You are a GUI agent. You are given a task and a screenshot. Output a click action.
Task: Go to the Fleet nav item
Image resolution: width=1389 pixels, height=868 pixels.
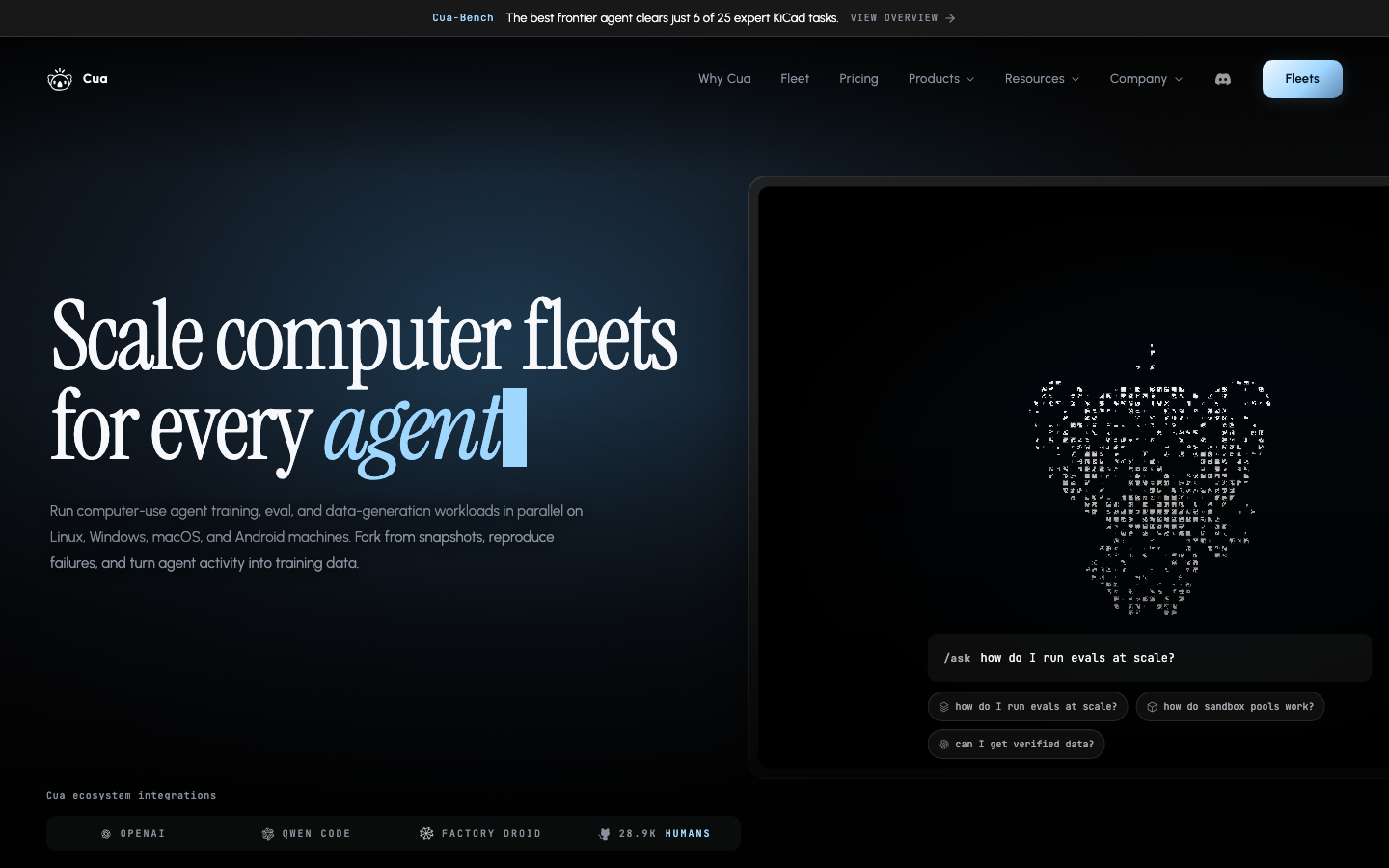coord(795,79)
